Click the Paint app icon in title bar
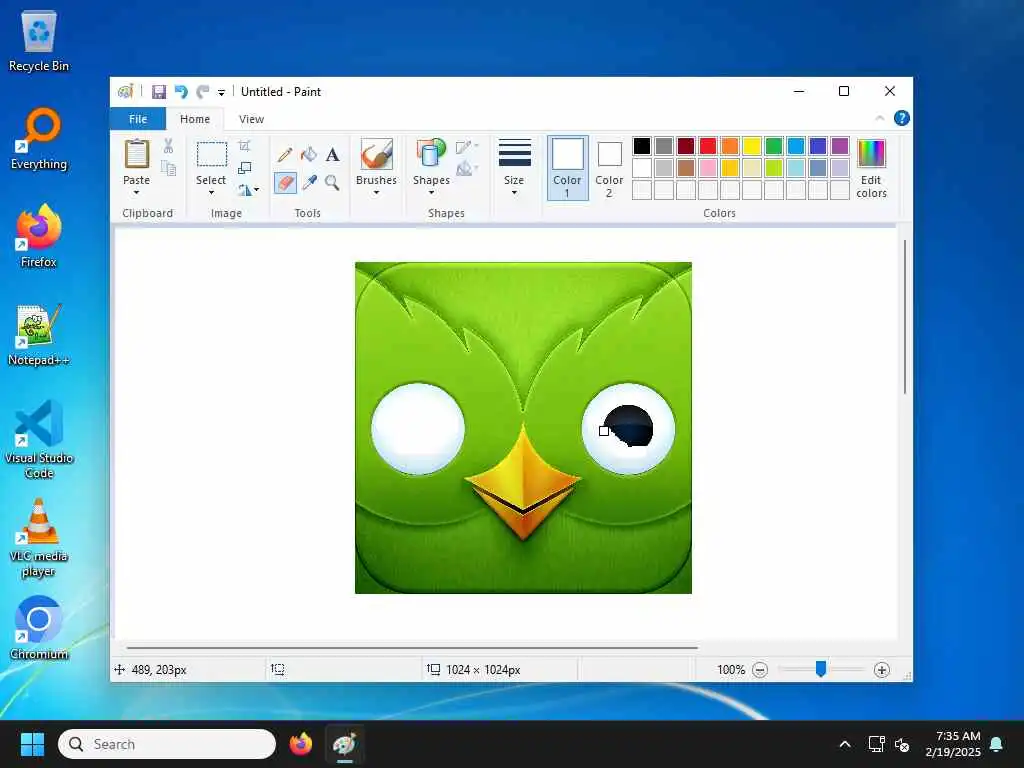This screenshot has height=768, width=1024. point(125,91)
